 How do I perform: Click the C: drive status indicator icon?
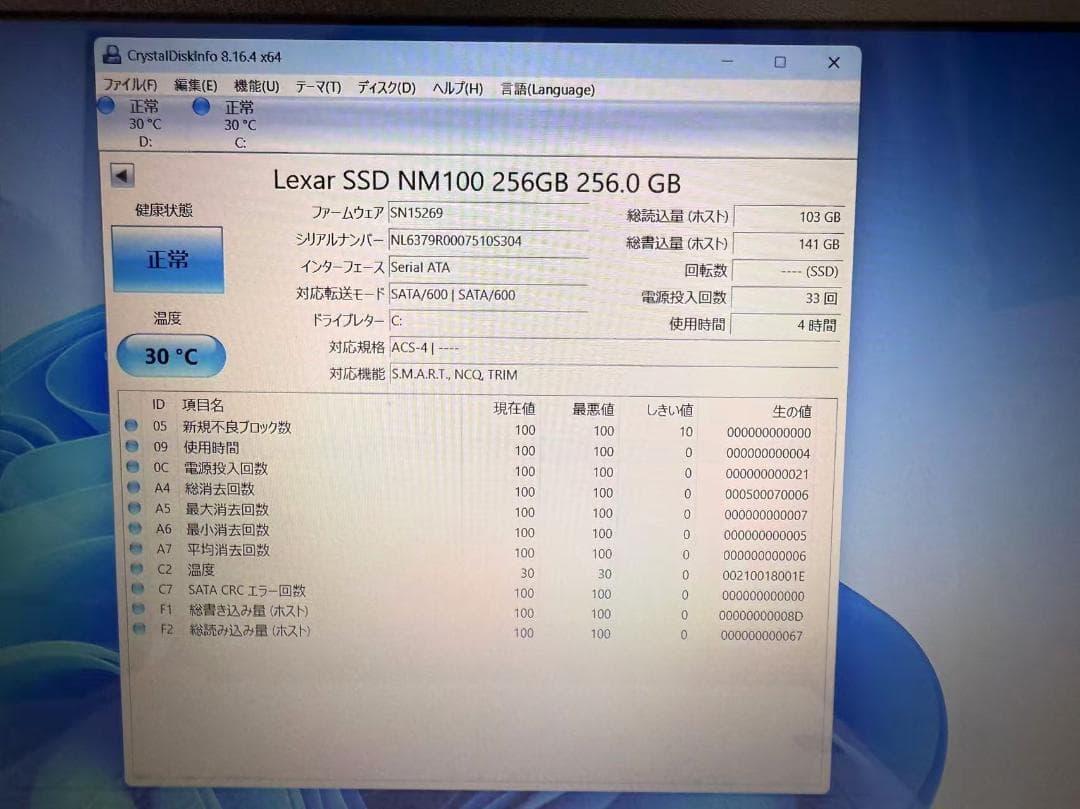pos(200,105)
